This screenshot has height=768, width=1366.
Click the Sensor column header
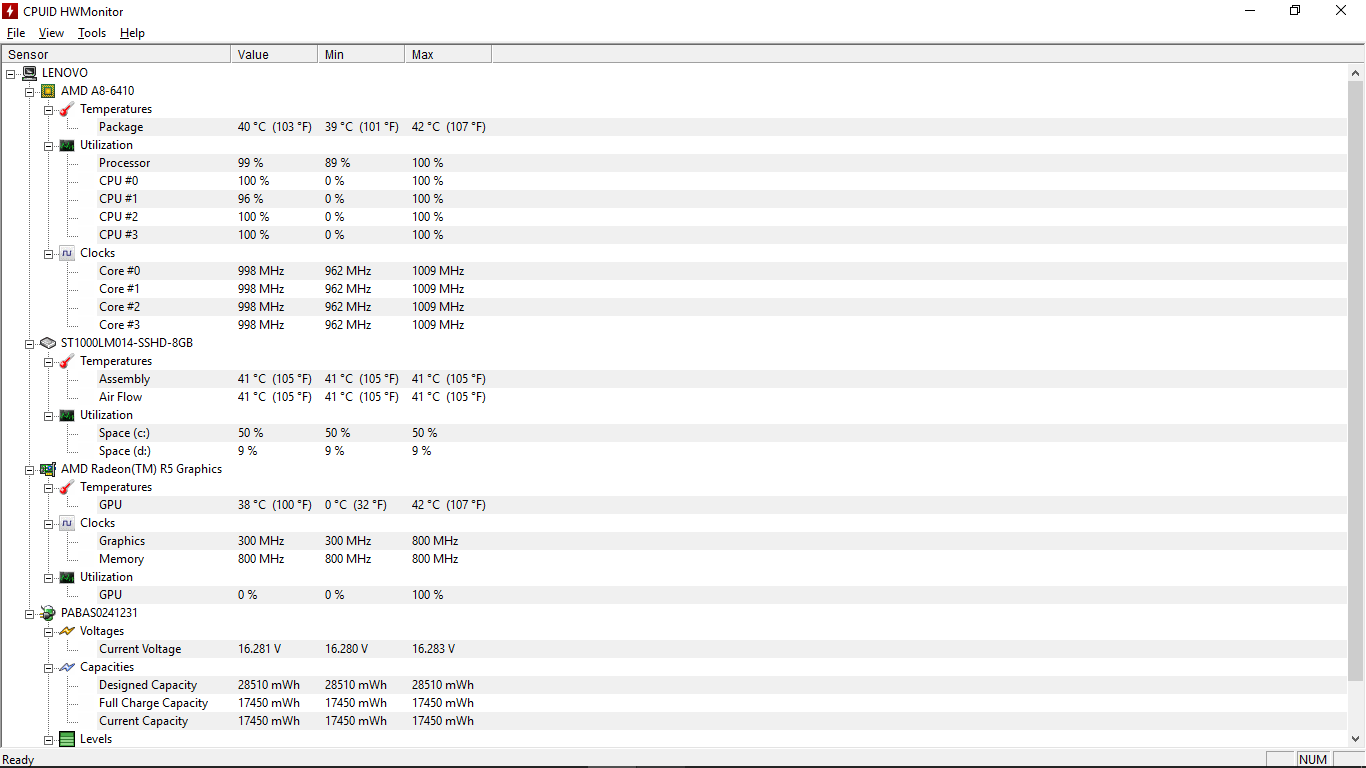[x=116, y=55]
